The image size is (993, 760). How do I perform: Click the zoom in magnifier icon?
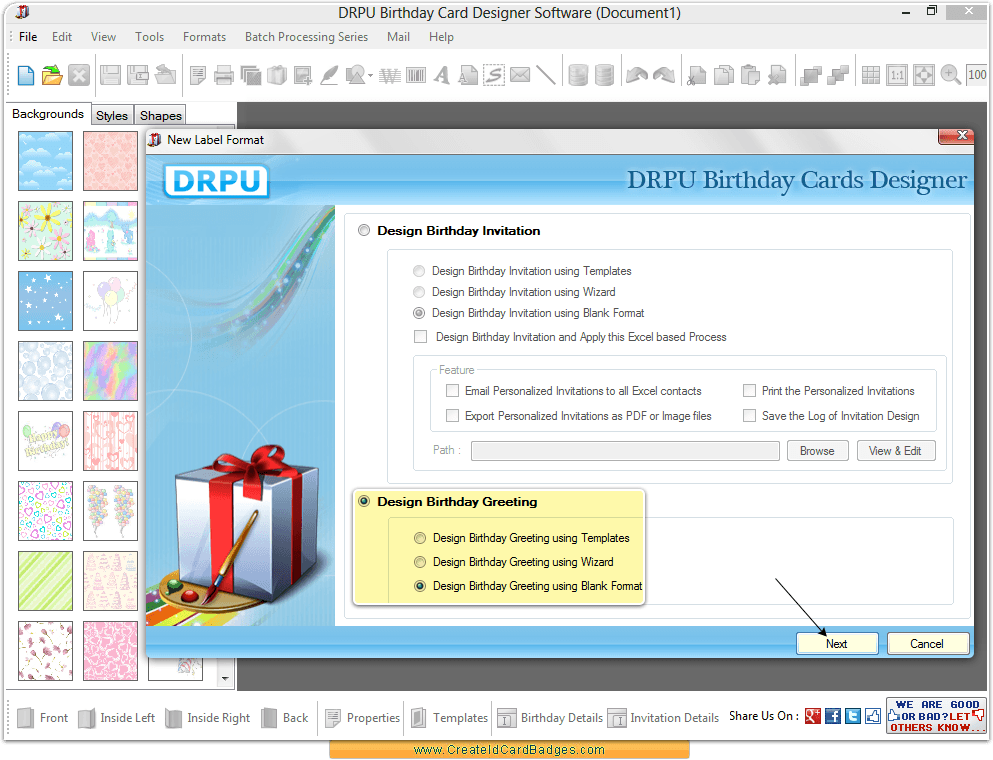951,75
